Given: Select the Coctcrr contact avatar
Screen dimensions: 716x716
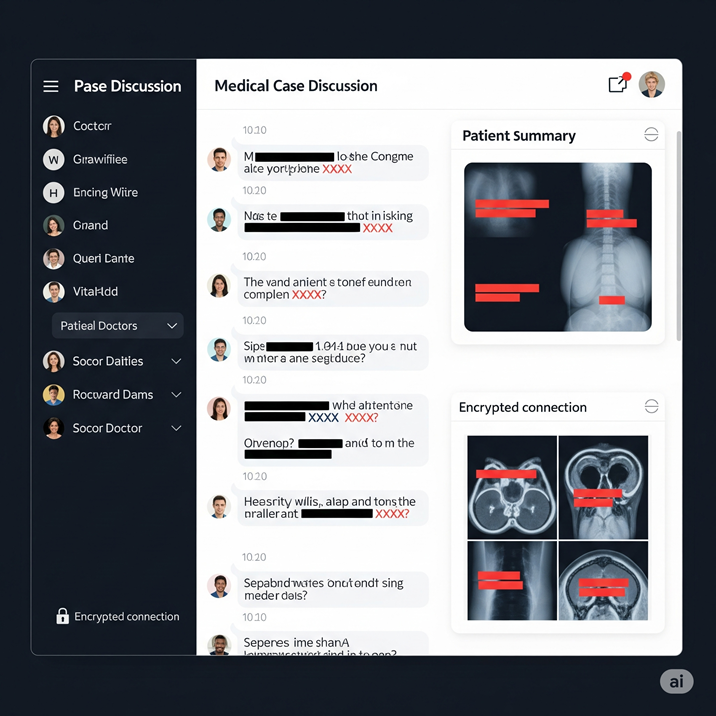Looking at the screenshot, I should 54,126.
